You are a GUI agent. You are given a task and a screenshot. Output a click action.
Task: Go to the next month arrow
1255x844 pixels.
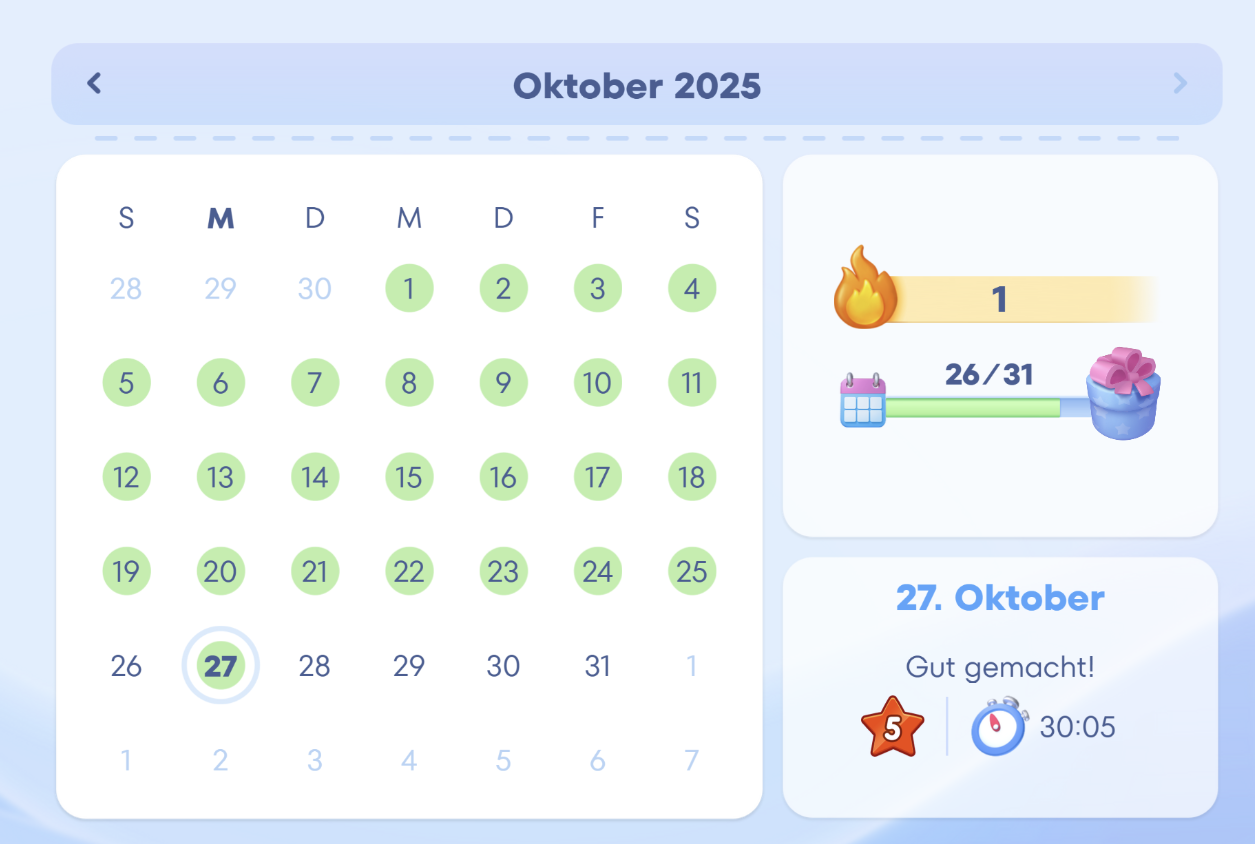pos(1180,83)
